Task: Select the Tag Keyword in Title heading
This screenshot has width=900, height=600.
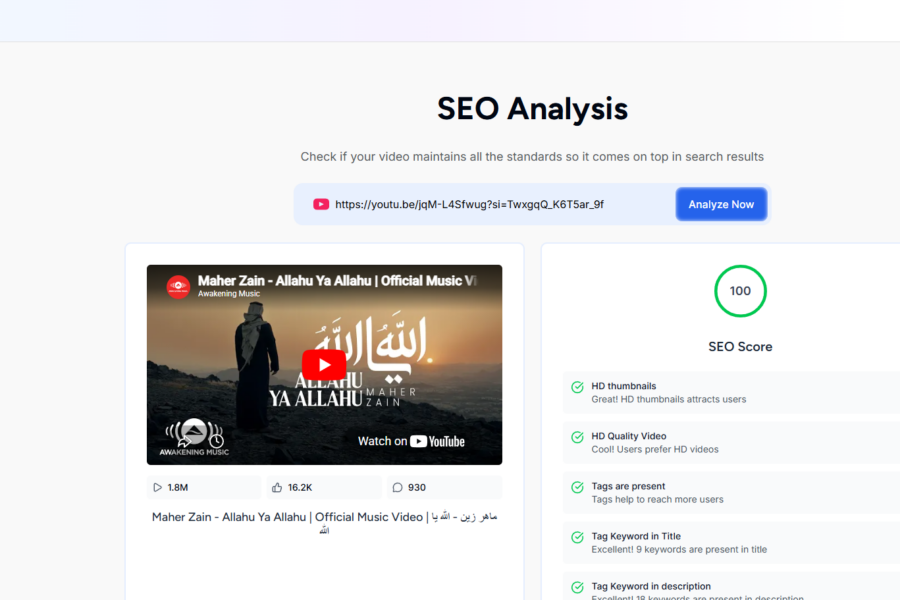Action: (x=636, y=536)
